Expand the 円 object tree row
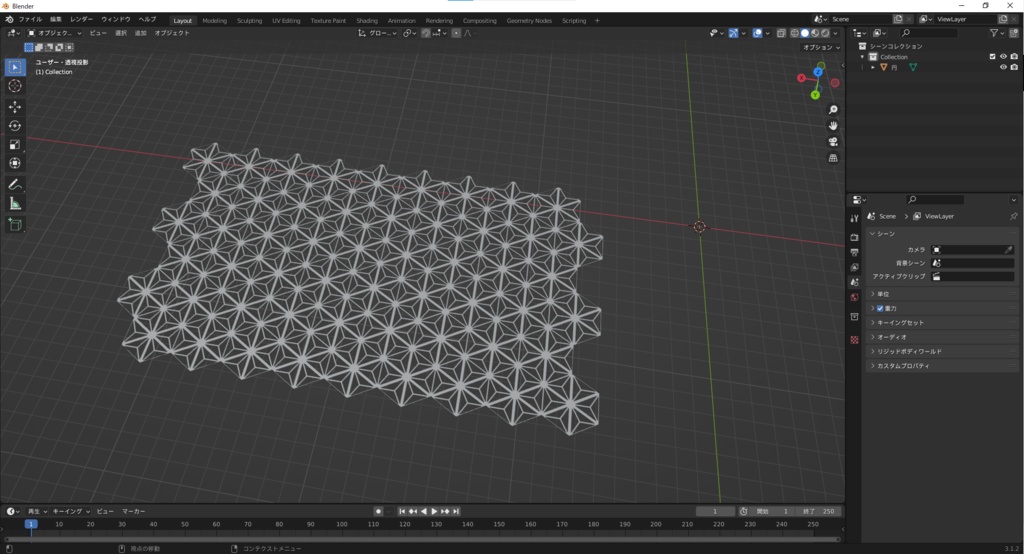 872,67
